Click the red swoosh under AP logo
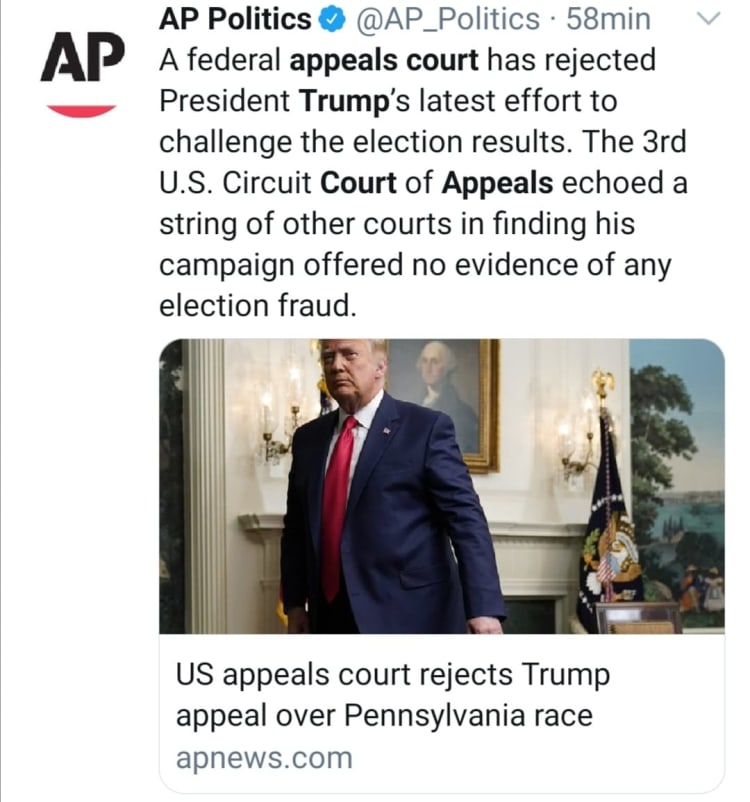750x802 pixels. [x=81, y=109]
